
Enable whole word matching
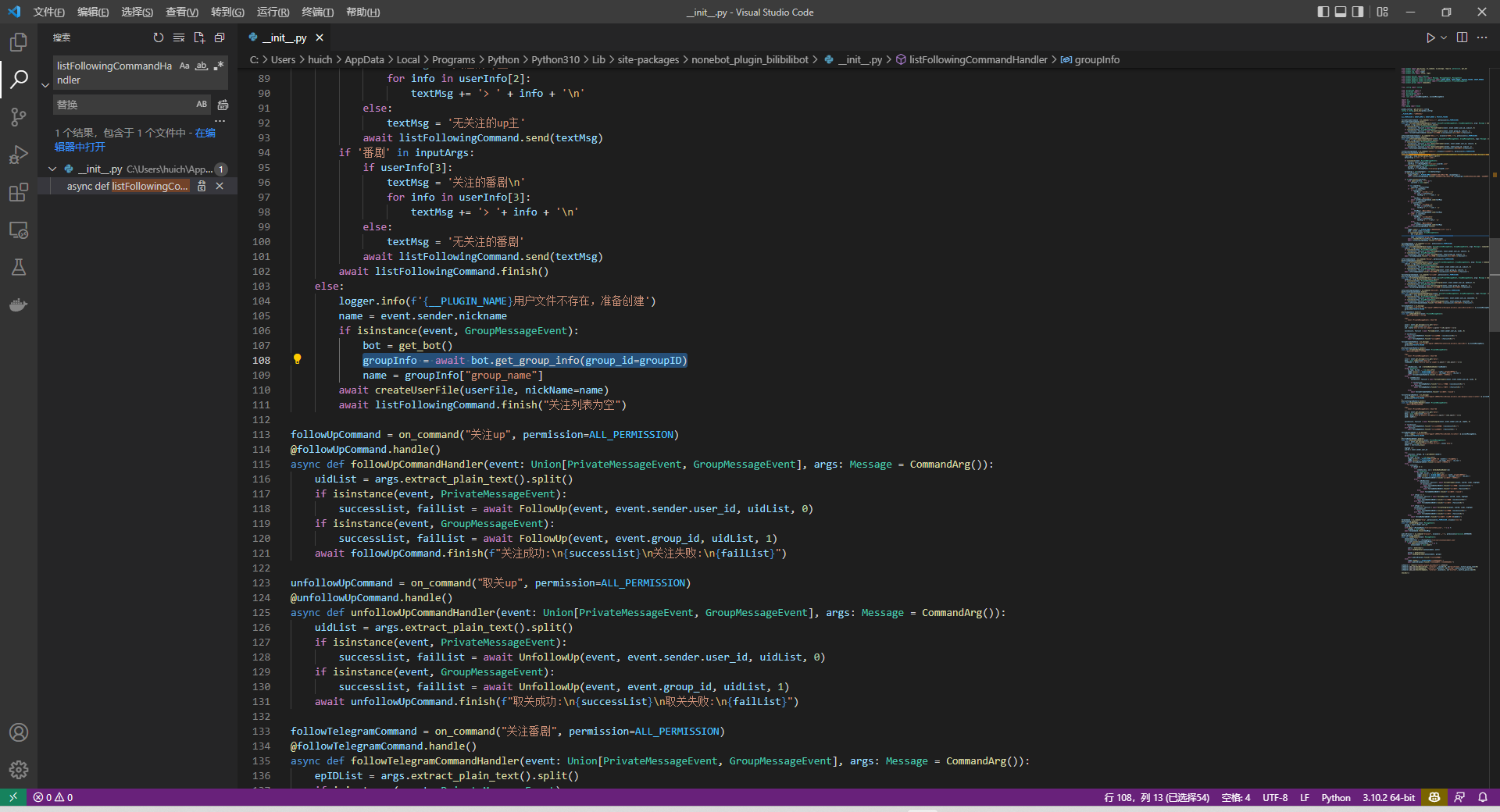click(x=201, y=66)
